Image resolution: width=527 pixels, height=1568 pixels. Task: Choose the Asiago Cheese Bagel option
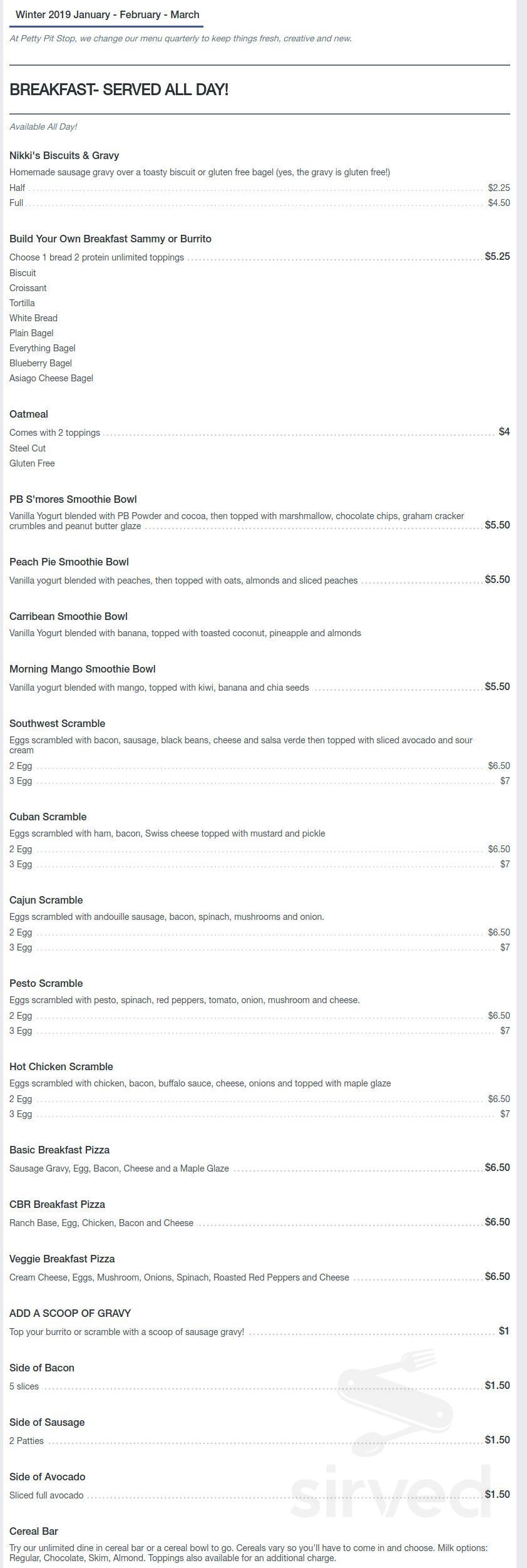tap(51, 378)
